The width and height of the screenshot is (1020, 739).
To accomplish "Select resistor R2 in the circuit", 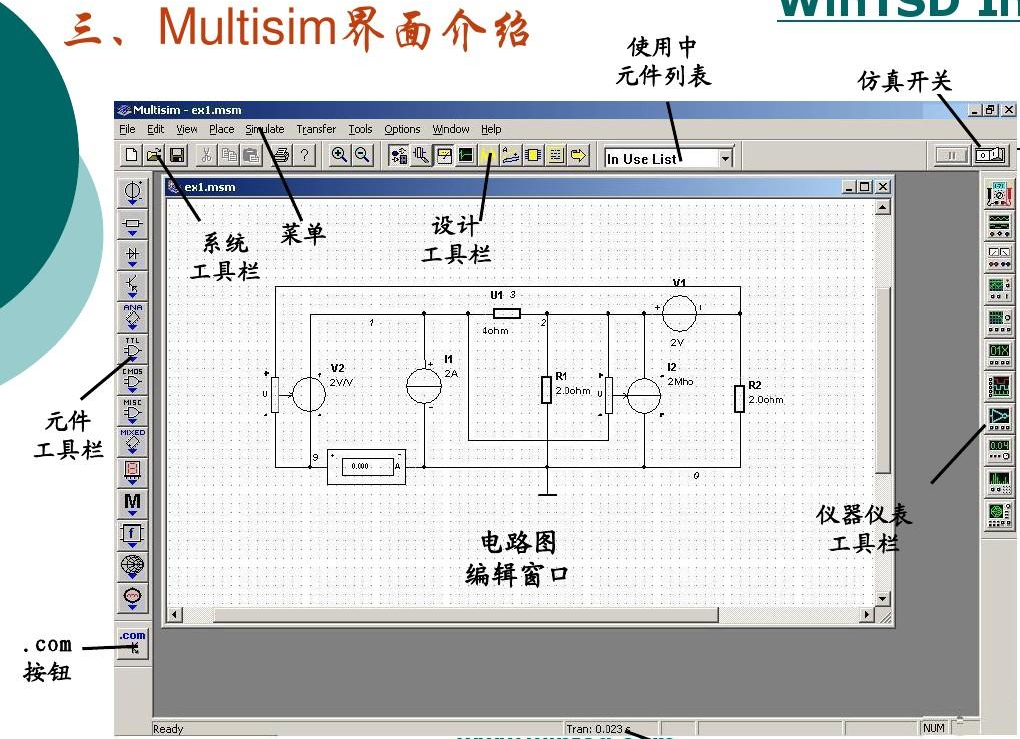I will coord(740,398).
